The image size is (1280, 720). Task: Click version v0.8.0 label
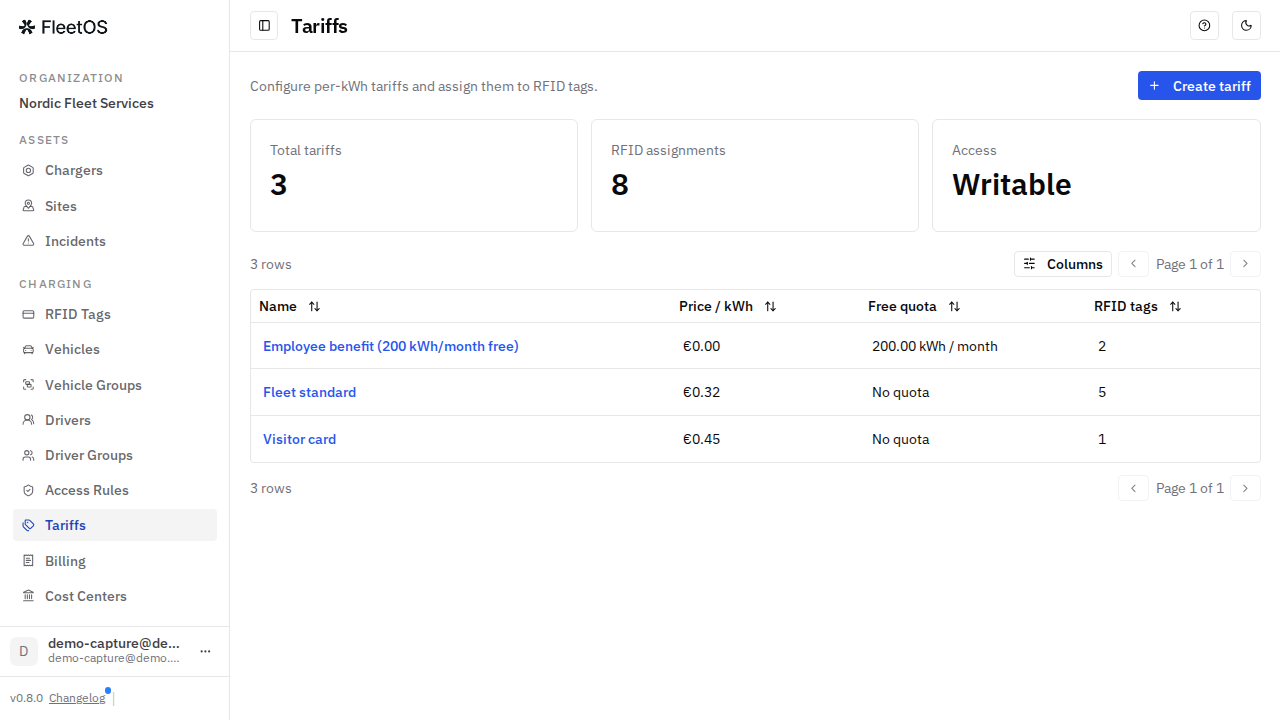click(x=26, y=698)
